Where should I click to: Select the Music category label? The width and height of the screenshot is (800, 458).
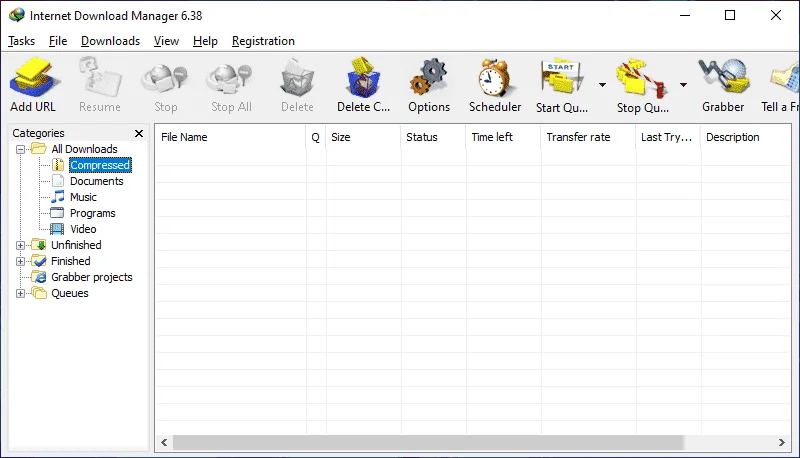tap(83, 197)
